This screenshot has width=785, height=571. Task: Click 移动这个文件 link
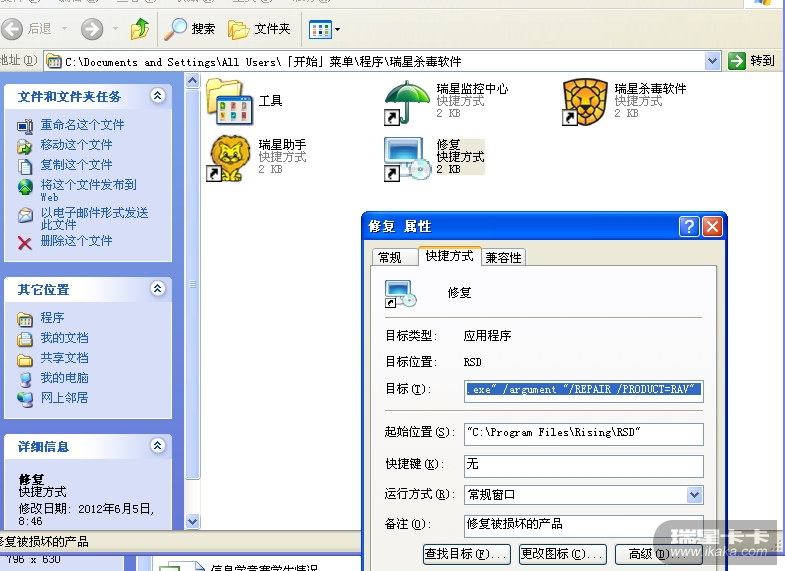(x=77, y=145)
